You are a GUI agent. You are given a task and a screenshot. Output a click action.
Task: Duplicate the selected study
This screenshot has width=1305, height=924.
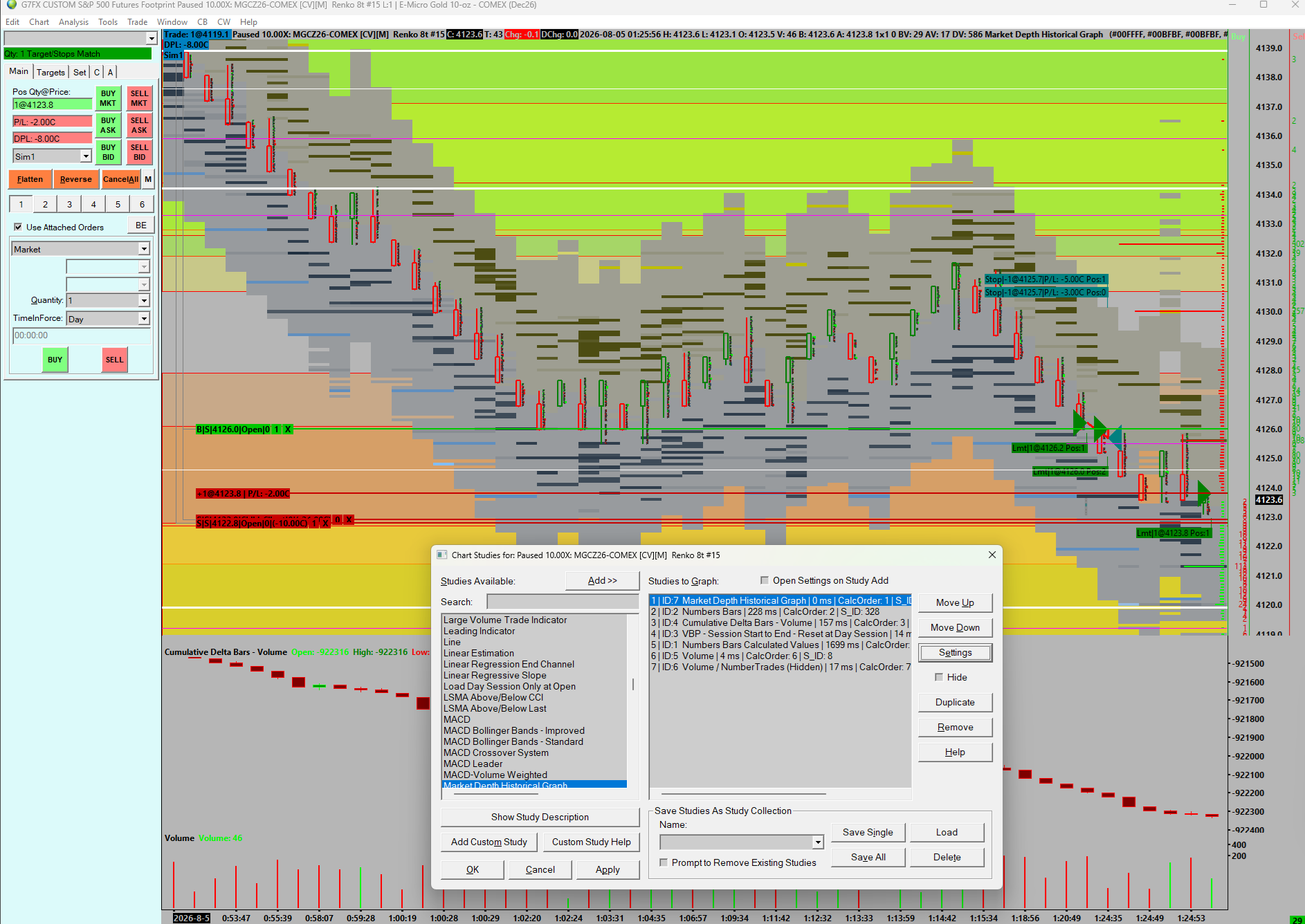point(955,702)
